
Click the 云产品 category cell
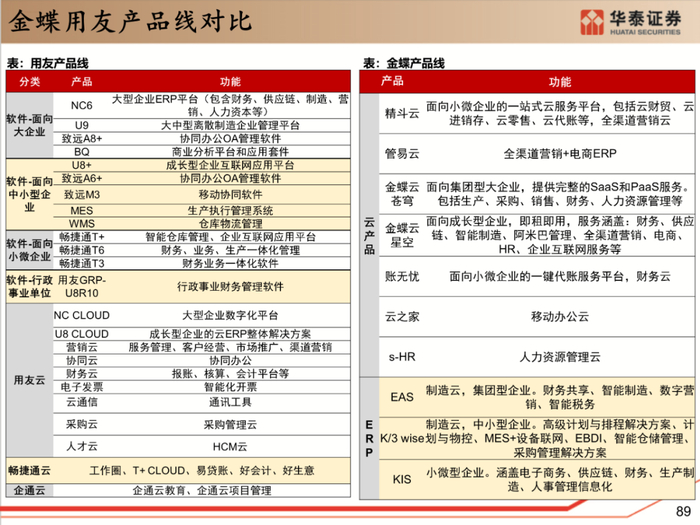[x=369, y=235]
